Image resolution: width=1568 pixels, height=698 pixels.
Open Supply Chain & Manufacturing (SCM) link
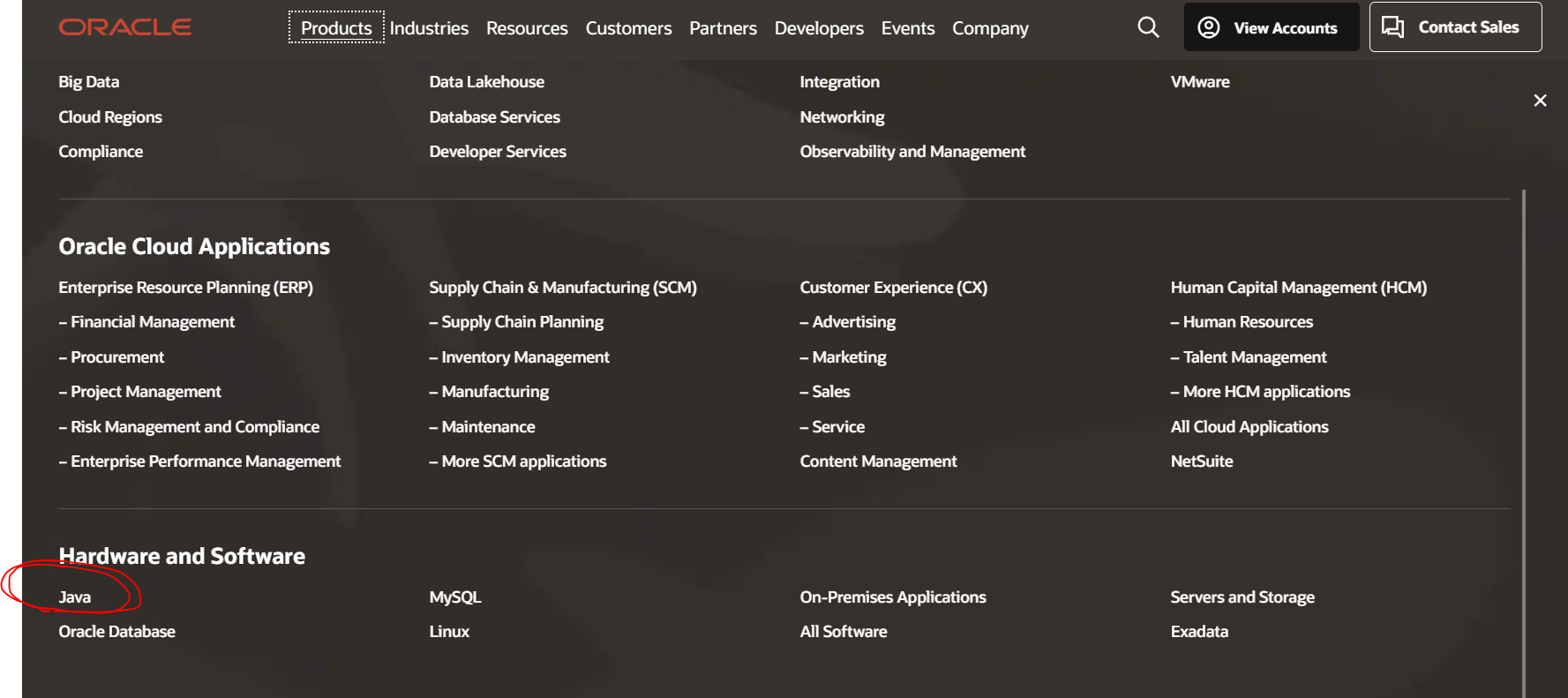click(563, 288)
